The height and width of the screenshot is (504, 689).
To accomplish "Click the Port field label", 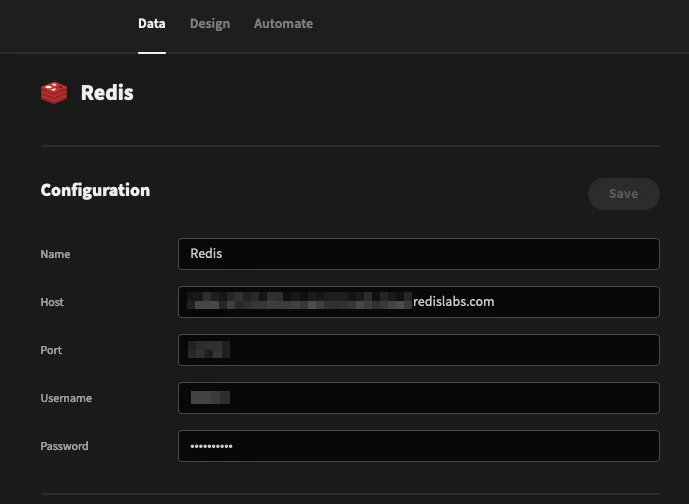I will point(51,350).
